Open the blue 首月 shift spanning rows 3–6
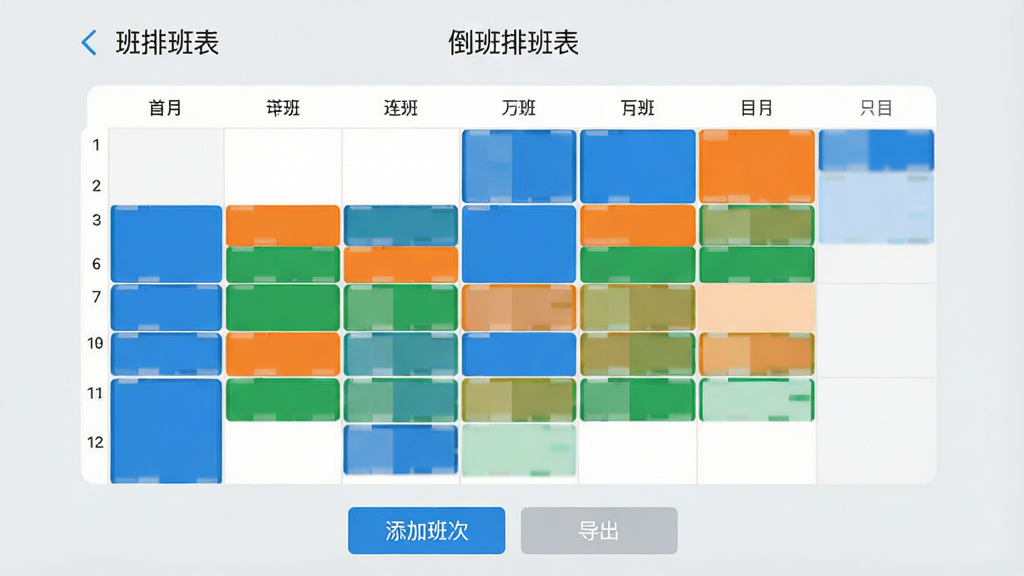Screen dimensions: 1024x576 coord(167,244)
